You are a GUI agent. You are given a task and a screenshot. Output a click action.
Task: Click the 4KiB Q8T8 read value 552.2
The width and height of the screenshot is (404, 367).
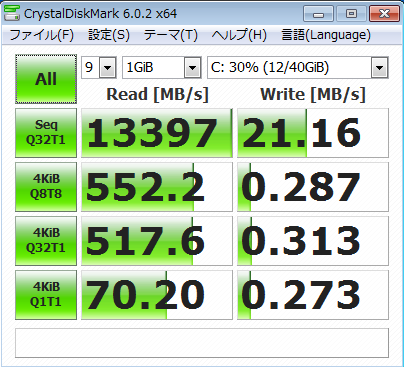click(x=157, y=187)
